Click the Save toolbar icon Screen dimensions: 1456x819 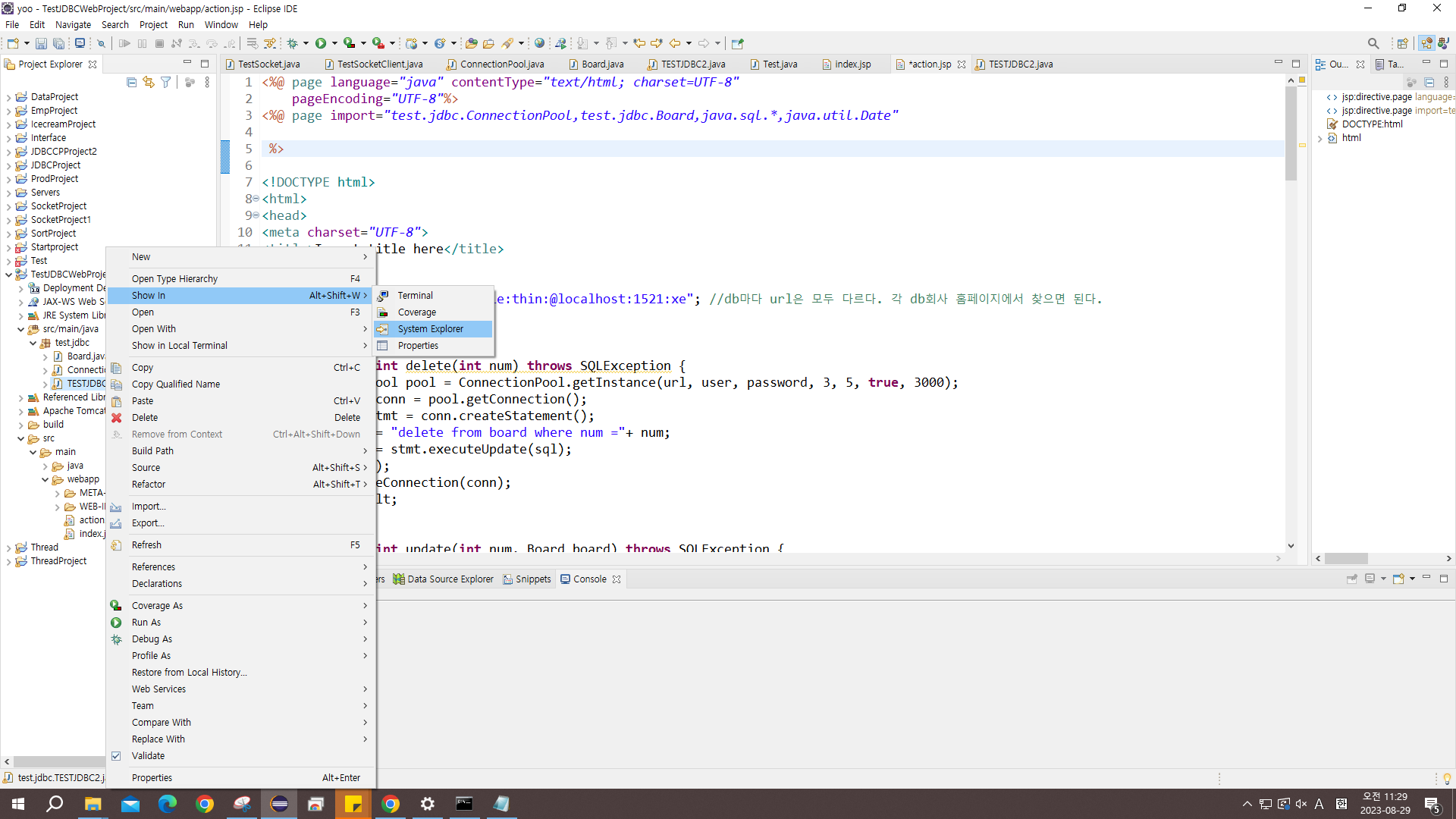pos(41,43)
